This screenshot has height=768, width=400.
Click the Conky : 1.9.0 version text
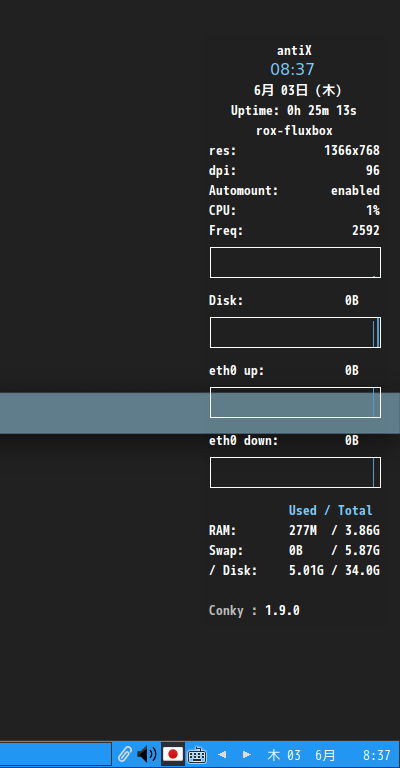point(254,611)
